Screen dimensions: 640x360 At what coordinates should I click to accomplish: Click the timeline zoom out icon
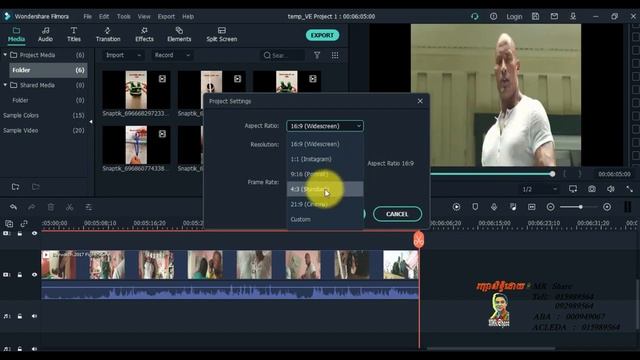coord(550,207)
